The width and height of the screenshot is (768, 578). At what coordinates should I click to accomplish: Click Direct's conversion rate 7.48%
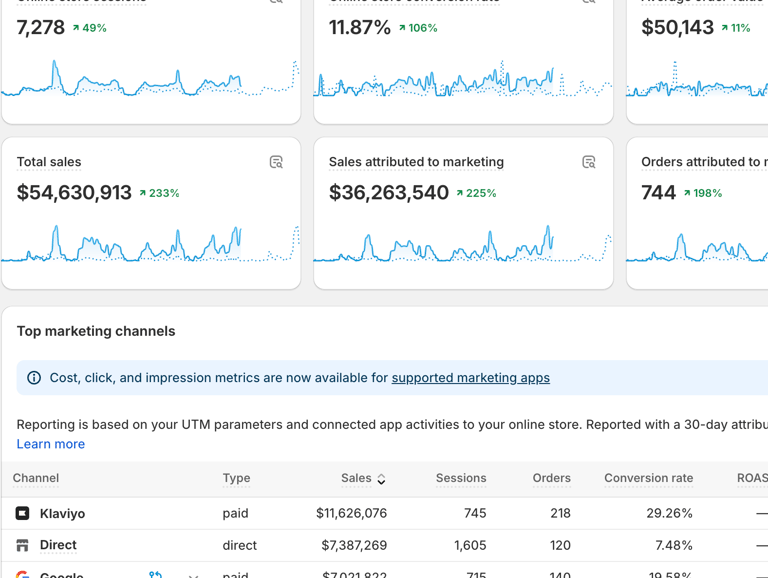coord(674,545)
